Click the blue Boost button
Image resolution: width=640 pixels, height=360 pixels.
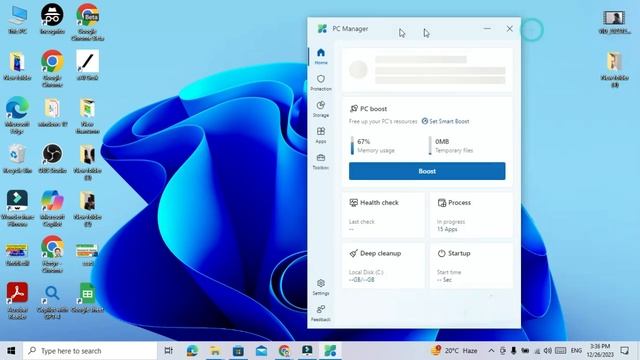(427, 171)
